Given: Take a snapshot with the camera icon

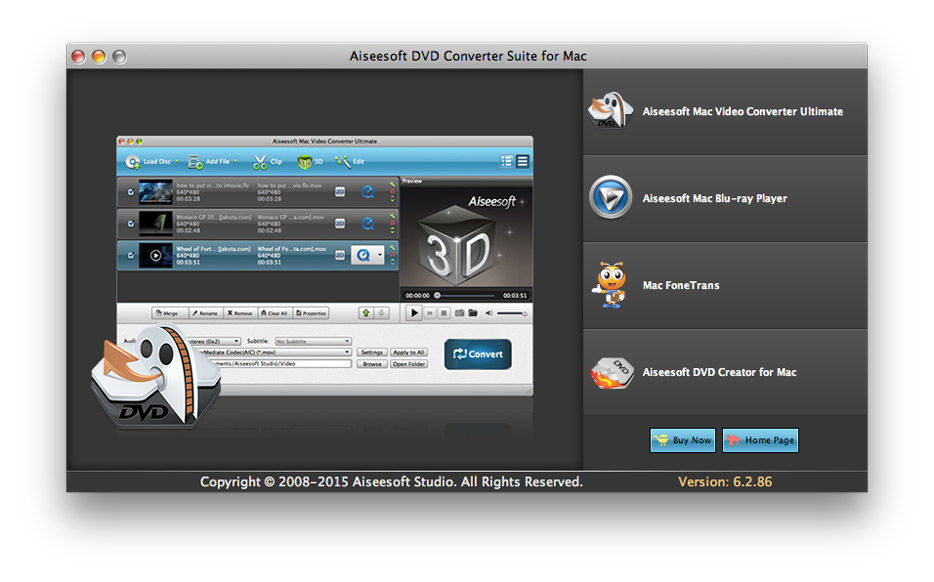Looking at the screenshot, I should (x=459, y=313).
